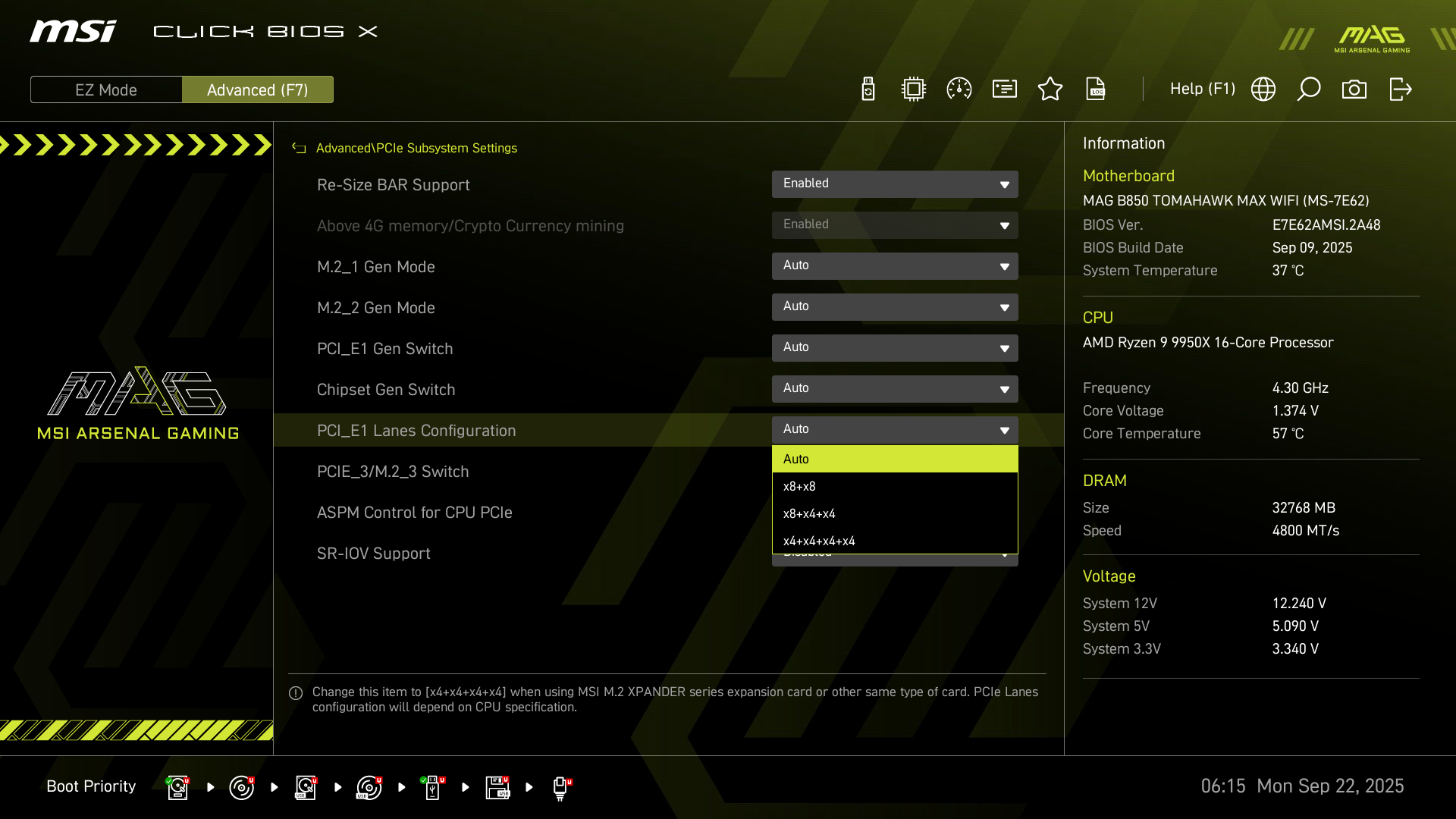Open the language globe icon
The width and height of the screenshot is (1456, 819).
[1263, 89]
